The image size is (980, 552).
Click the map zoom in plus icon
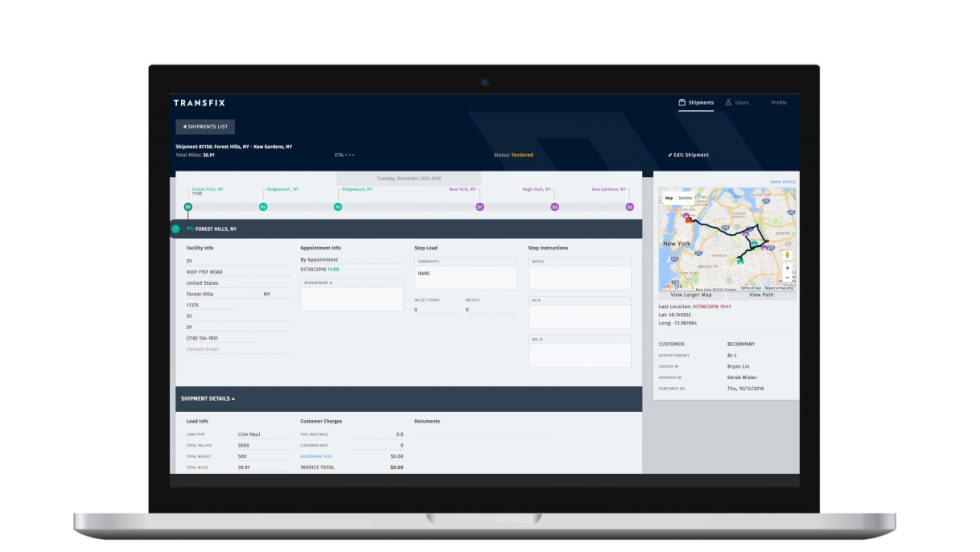coord(788,269)
